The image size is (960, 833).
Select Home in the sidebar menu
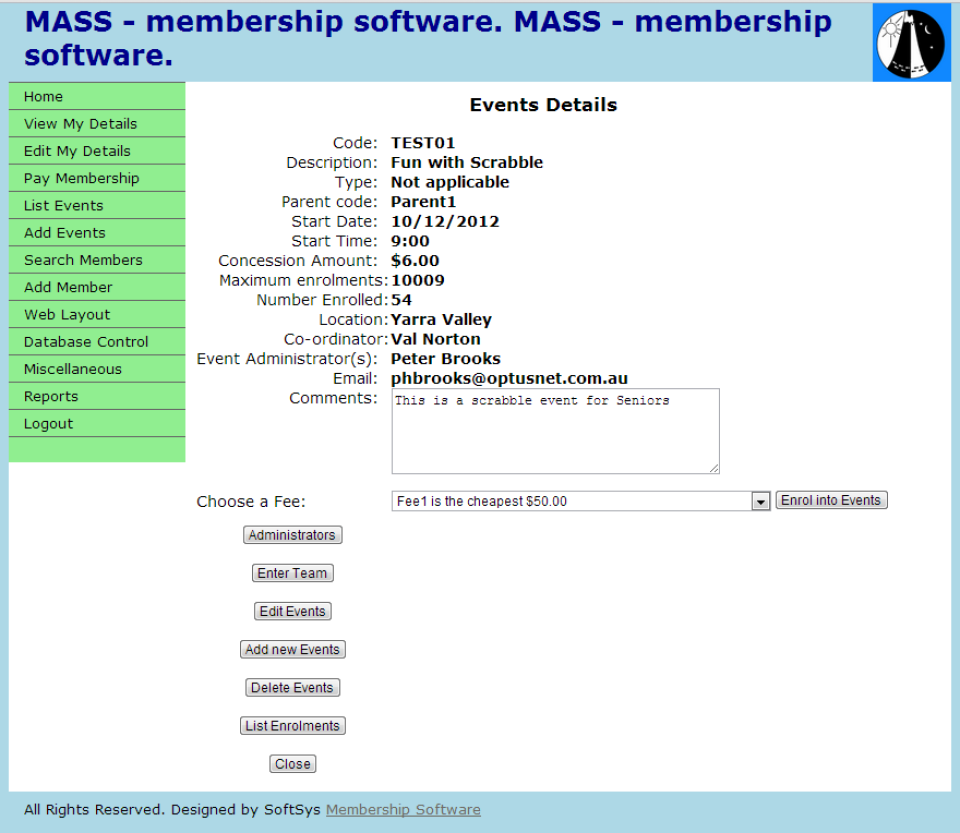click(x=43, y=96)
